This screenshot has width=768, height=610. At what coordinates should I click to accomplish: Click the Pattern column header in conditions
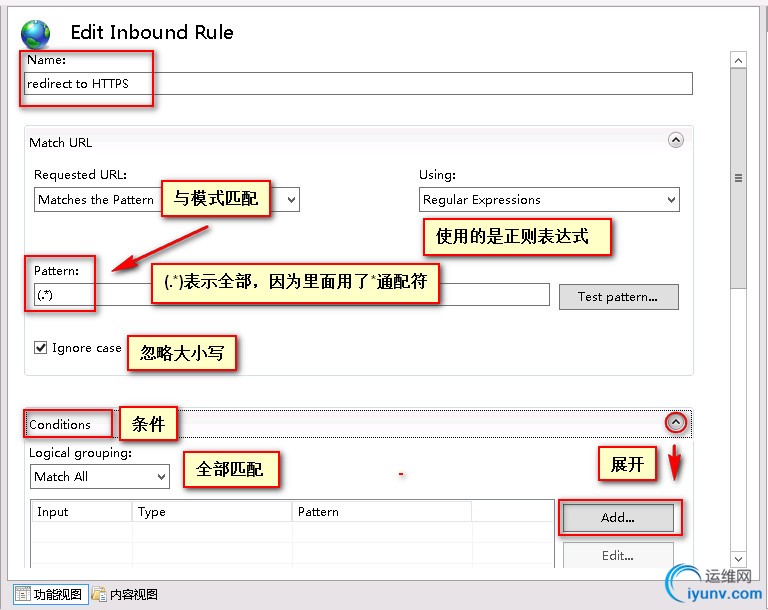[382, 512]
